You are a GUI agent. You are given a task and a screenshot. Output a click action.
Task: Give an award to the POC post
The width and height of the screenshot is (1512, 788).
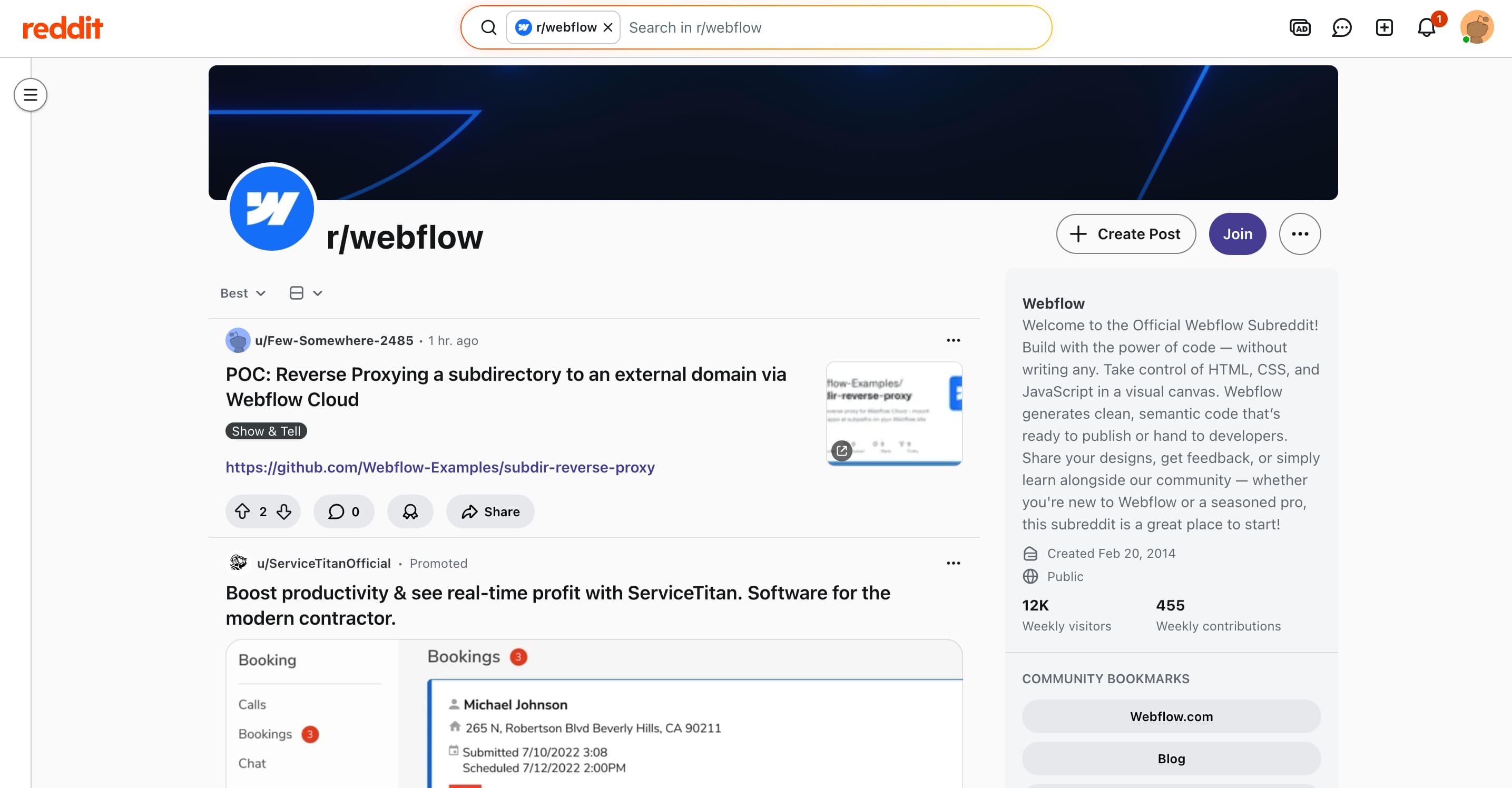[410, 511]
